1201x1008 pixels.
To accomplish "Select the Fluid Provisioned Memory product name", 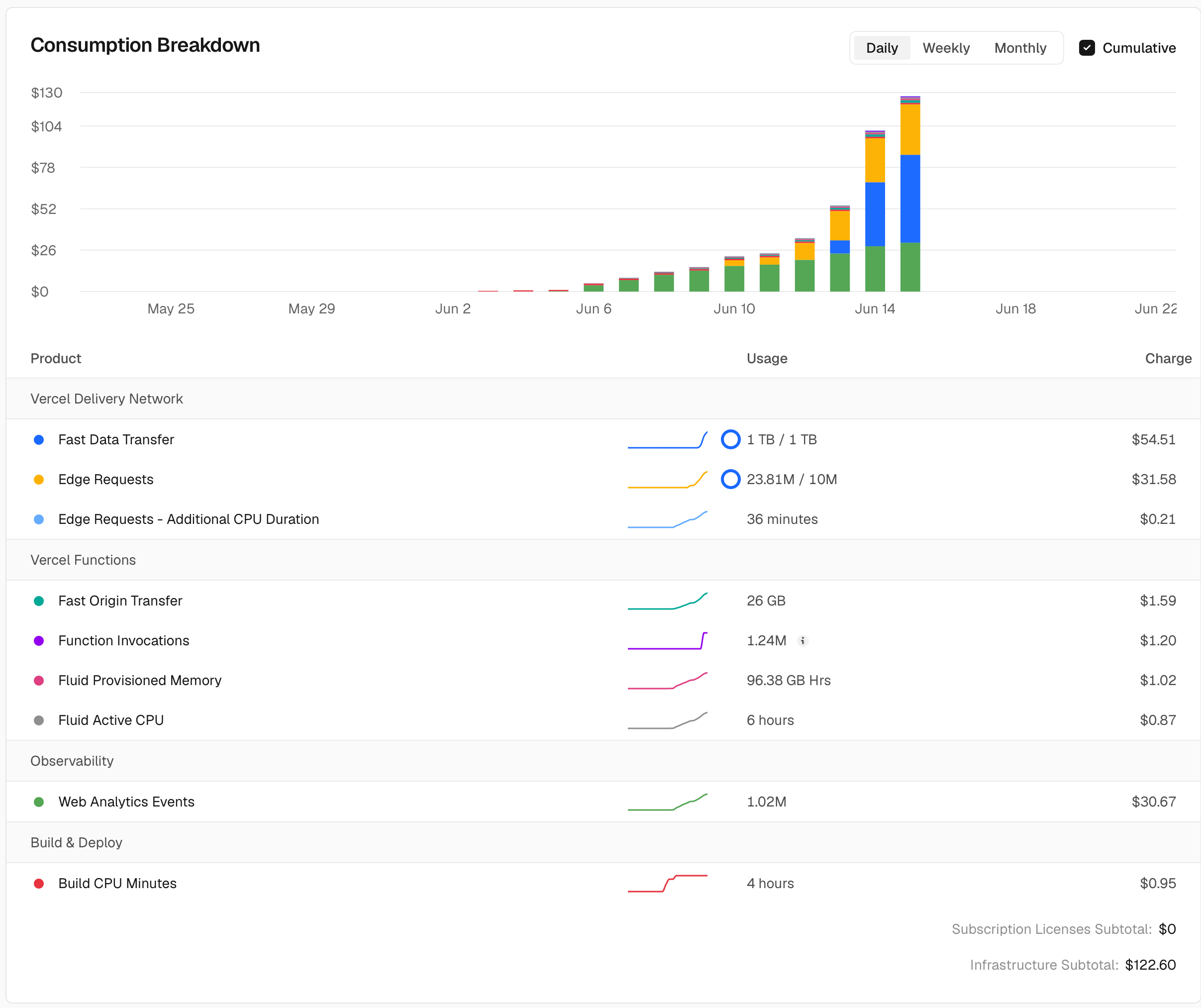I will pos(139,681).
